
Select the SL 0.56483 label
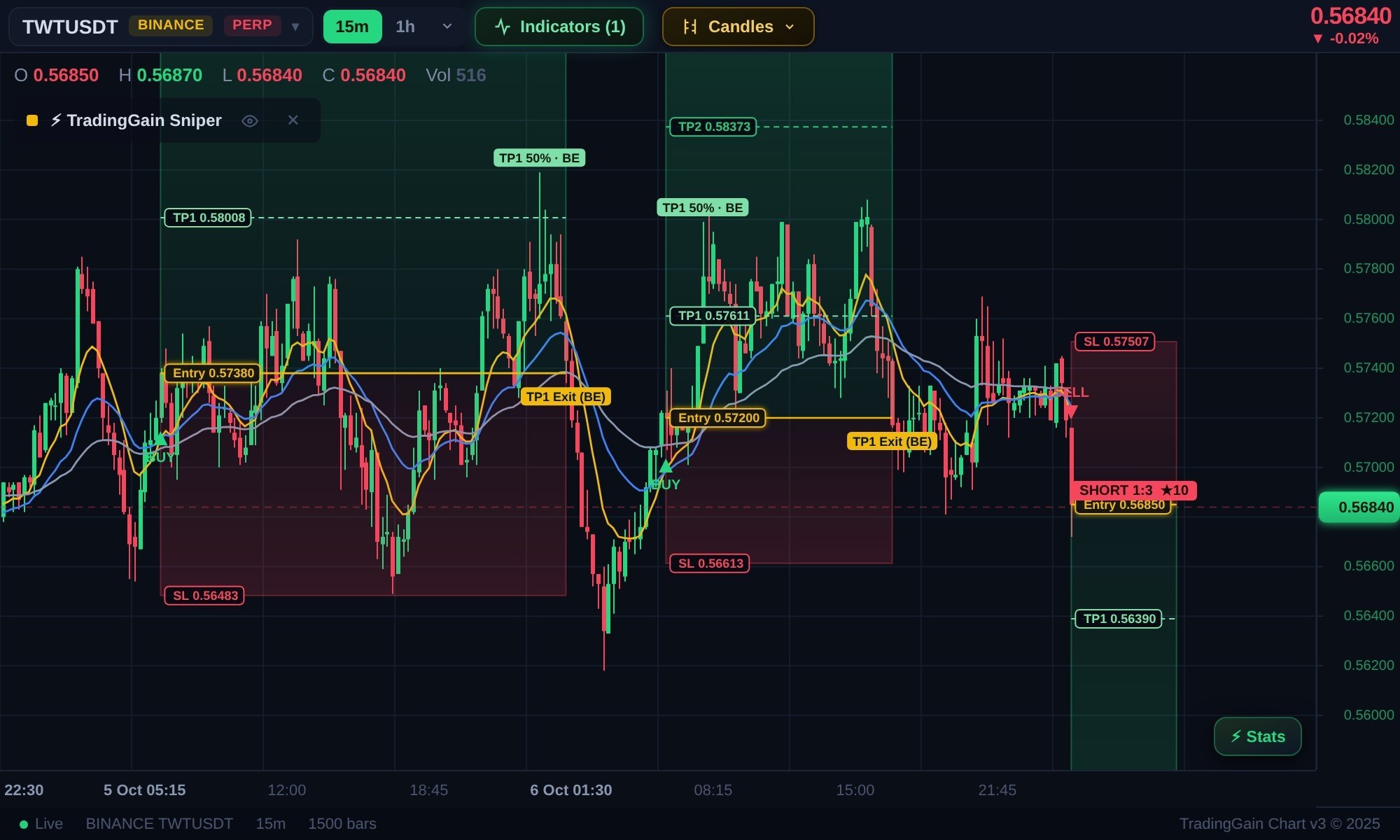tap(204, 596)
